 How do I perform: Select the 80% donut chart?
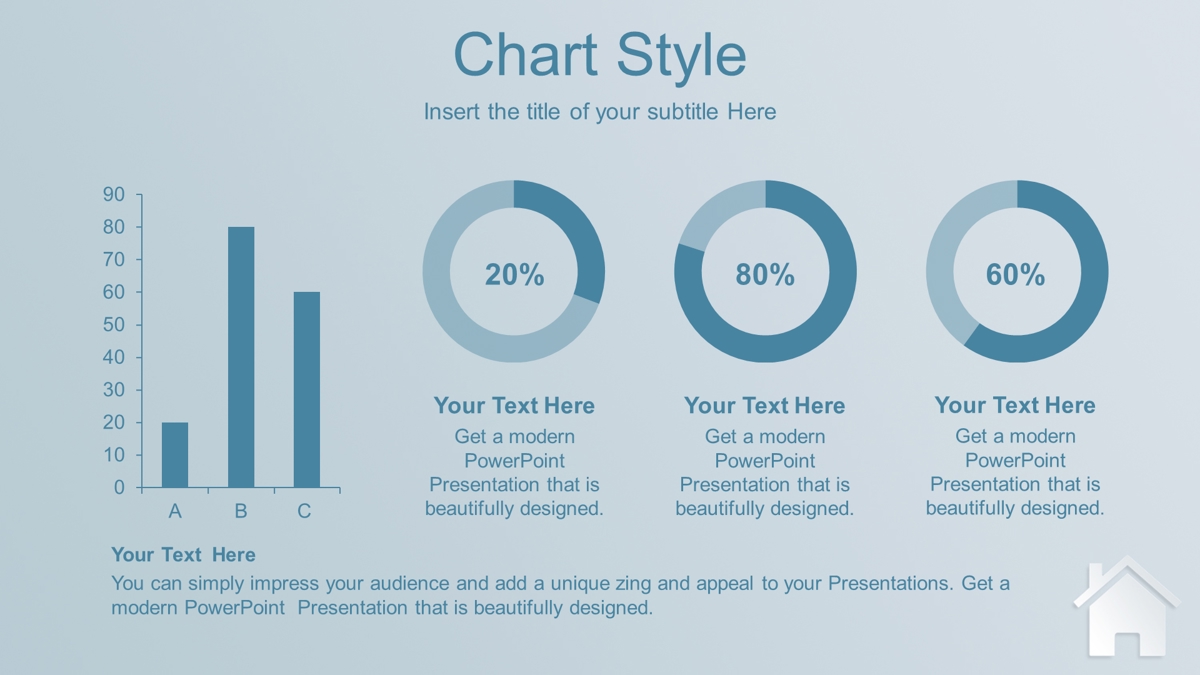(x=765, y=271)
